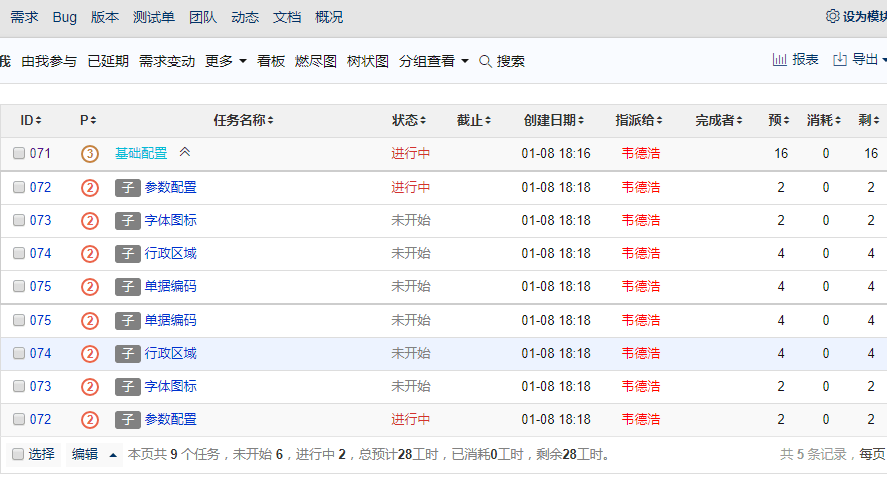Show the 燃尽图 burndown view
887x499 pixels.
[x=315, y=61]
